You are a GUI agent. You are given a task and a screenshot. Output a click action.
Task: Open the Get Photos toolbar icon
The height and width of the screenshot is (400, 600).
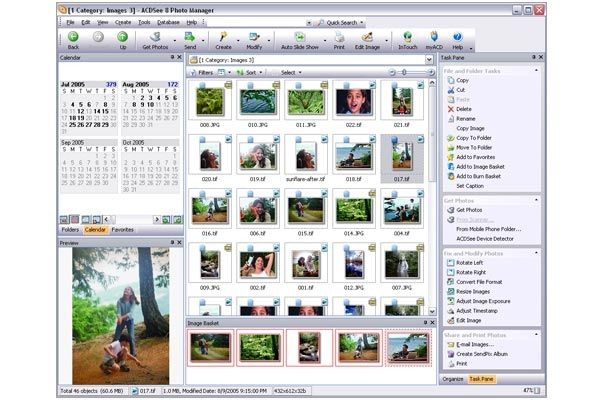(x=155, y=38)
